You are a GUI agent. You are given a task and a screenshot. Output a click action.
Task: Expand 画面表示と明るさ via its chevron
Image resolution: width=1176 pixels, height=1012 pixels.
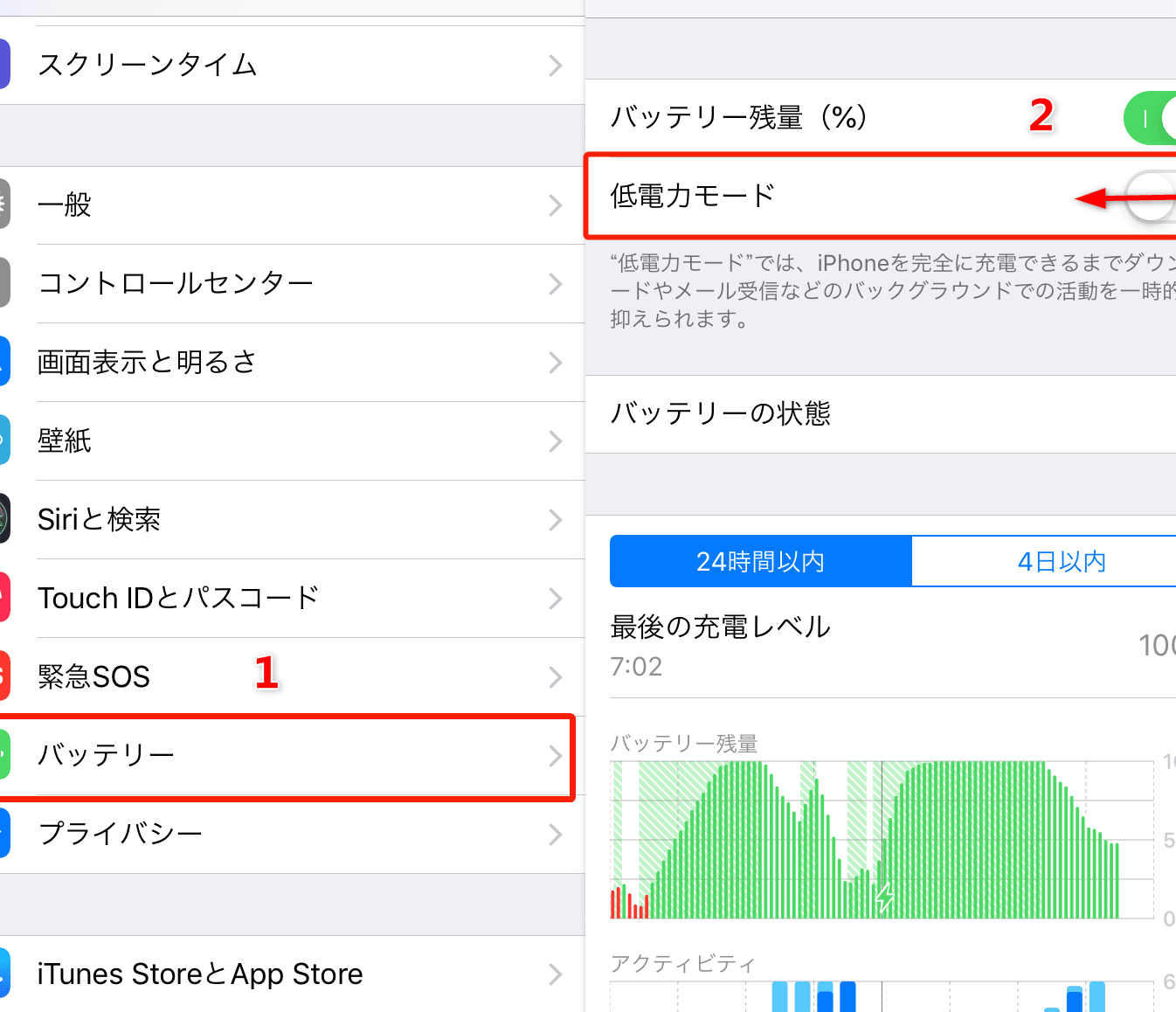pyautogui.click(x=556, y=363)
